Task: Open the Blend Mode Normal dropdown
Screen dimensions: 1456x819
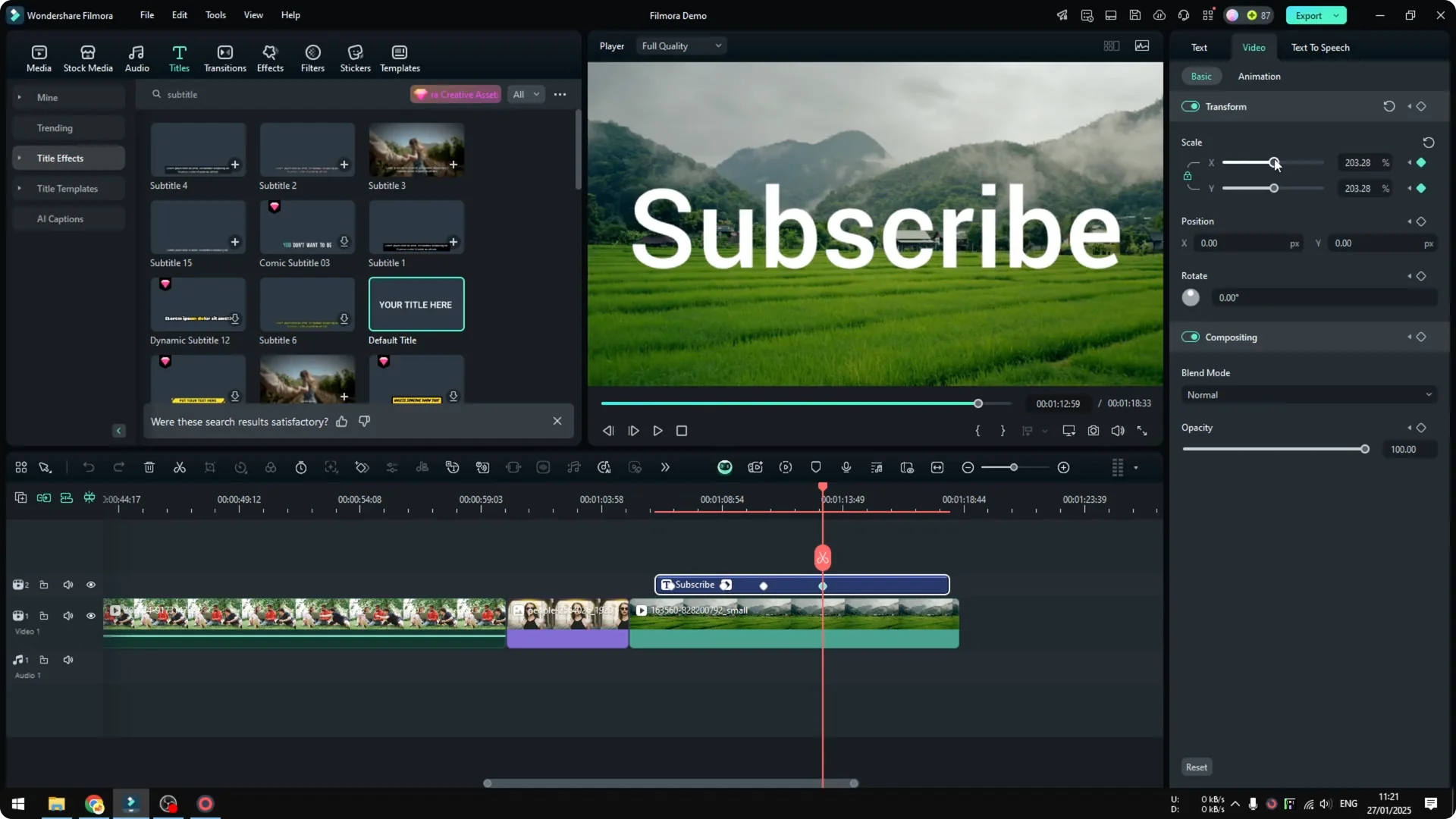Action: tap(1309, 395)
